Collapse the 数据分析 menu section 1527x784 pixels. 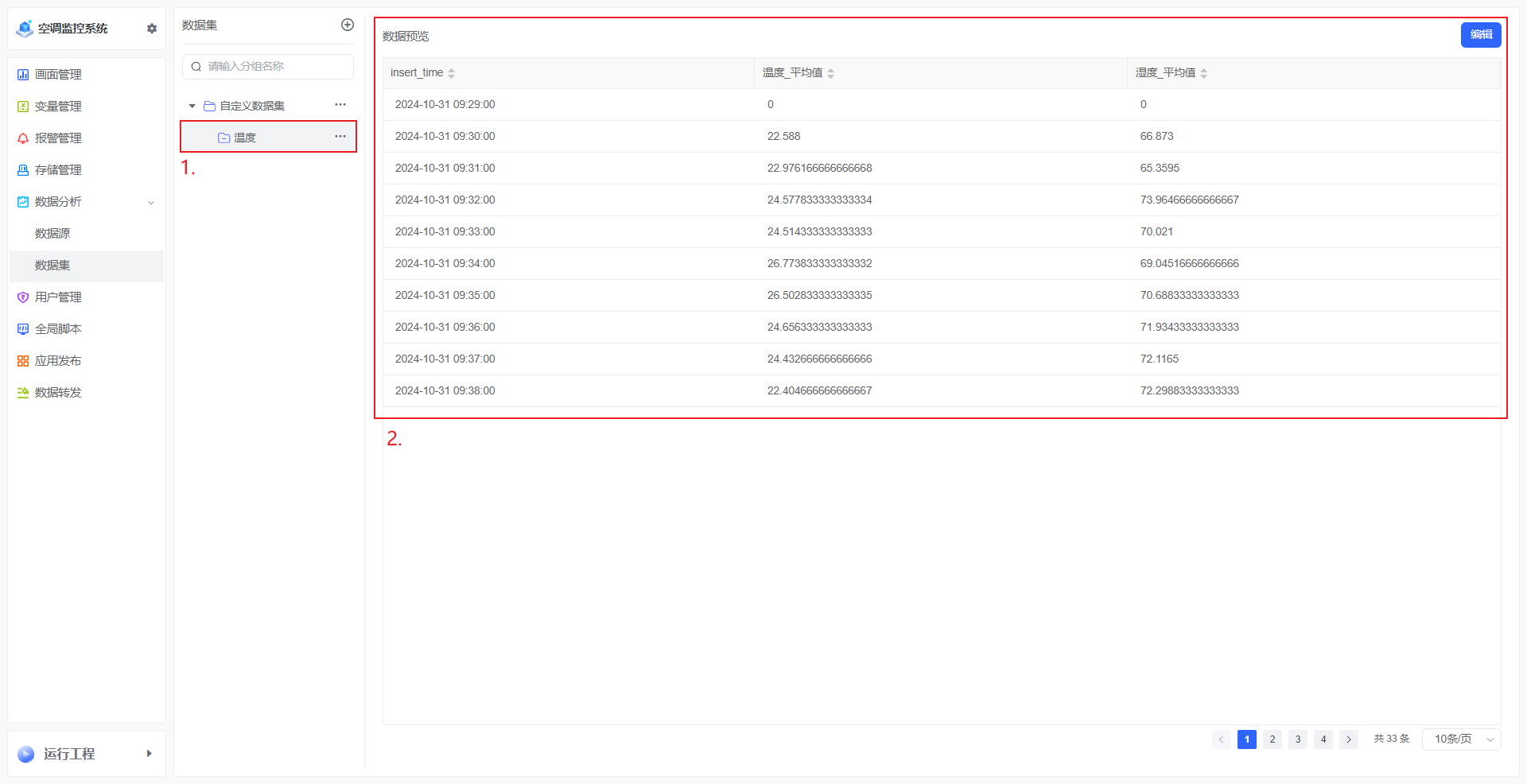[151, 202]
